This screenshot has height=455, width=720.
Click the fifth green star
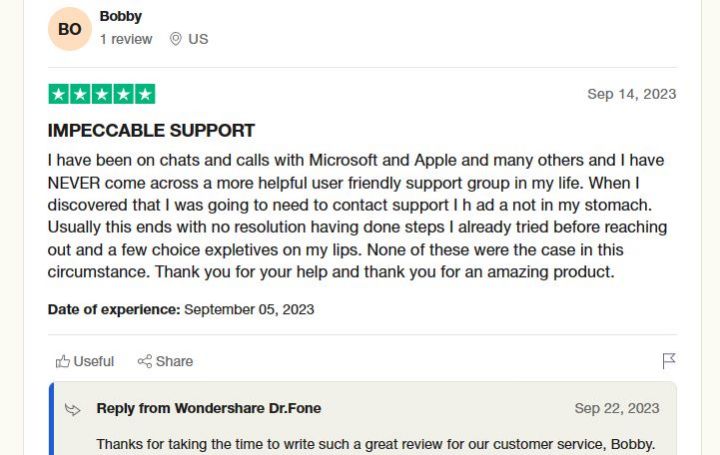[x=145, y=94]
